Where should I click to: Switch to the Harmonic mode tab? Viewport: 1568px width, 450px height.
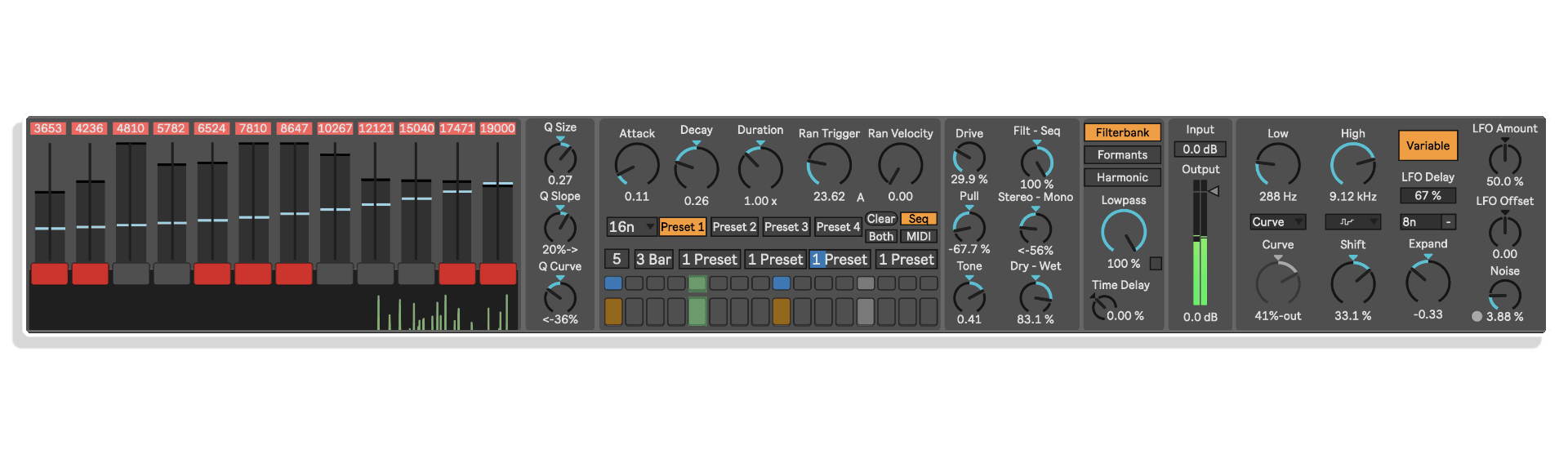pyautogui.click(x=1122, y=177)
